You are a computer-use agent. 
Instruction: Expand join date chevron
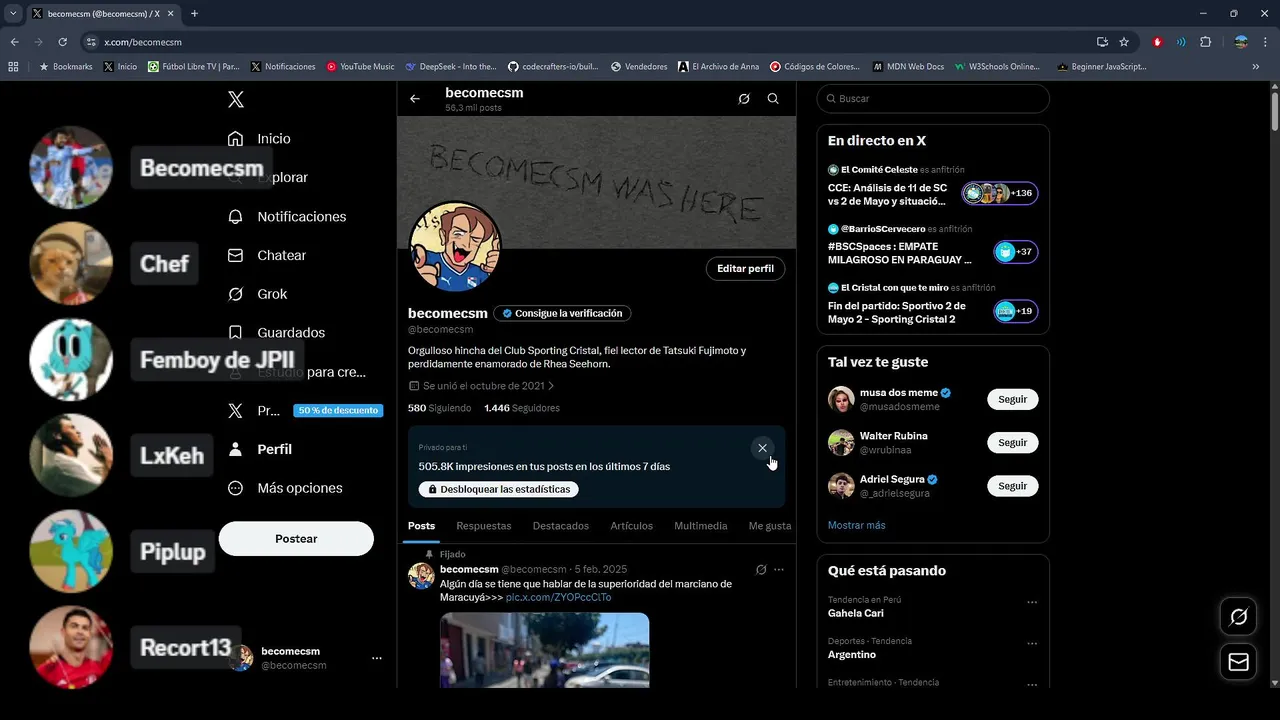point(551,386)
